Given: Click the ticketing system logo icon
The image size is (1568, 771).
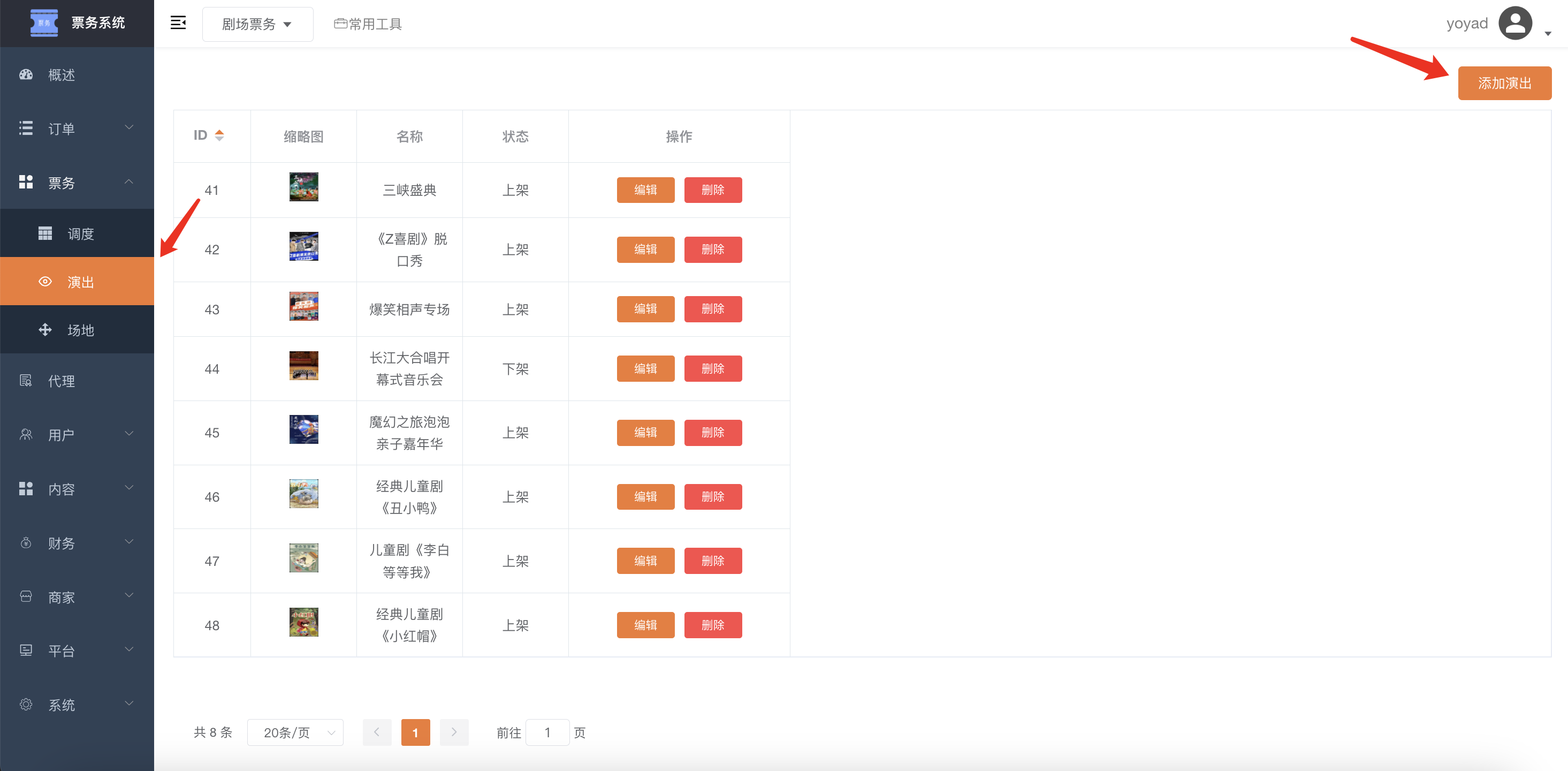Looking at the screenshot, I should coord(44,22).
